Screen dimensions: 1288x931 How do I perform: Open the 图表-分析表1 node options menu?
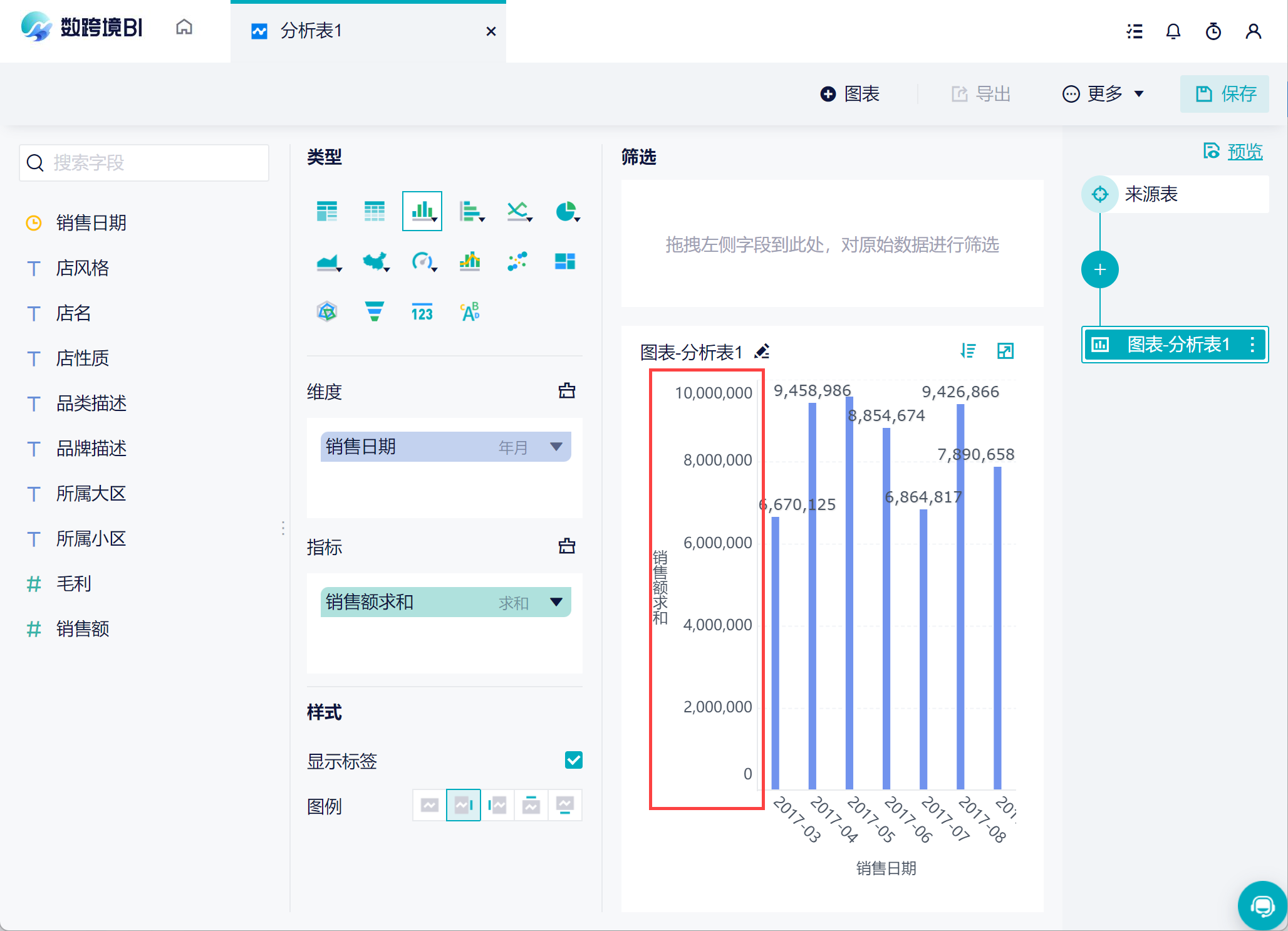[1252, 345]
